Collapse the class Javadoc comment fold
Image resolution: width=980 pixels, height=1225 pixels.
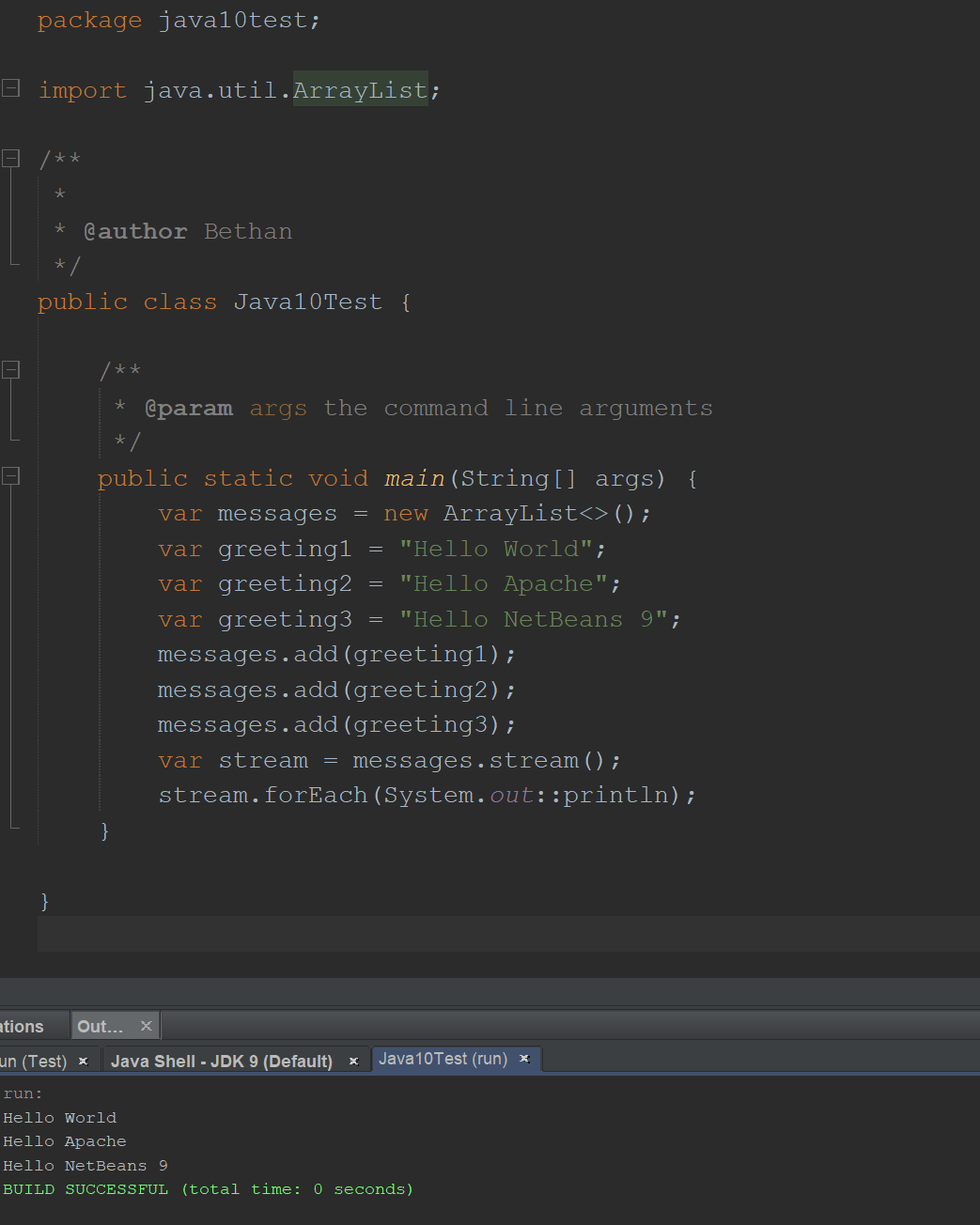coord(10,158)
